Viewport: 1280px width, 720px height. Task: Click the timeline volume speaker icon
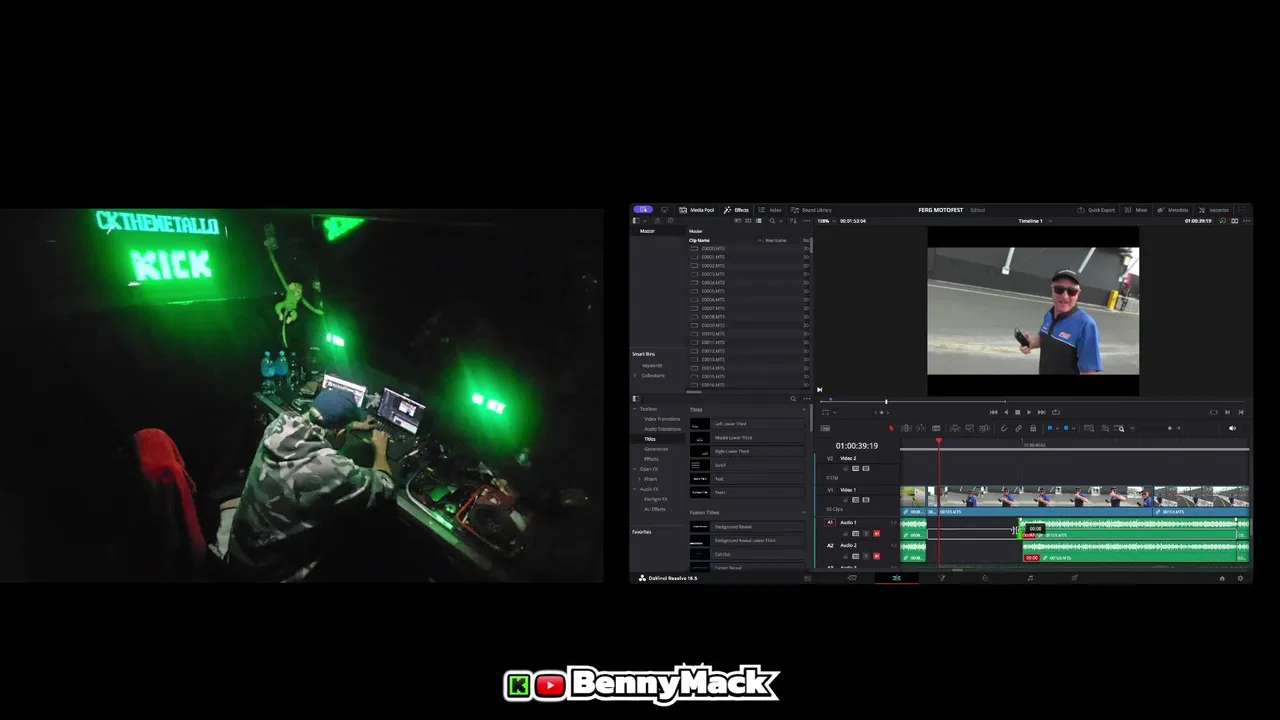coord(1232,428)
